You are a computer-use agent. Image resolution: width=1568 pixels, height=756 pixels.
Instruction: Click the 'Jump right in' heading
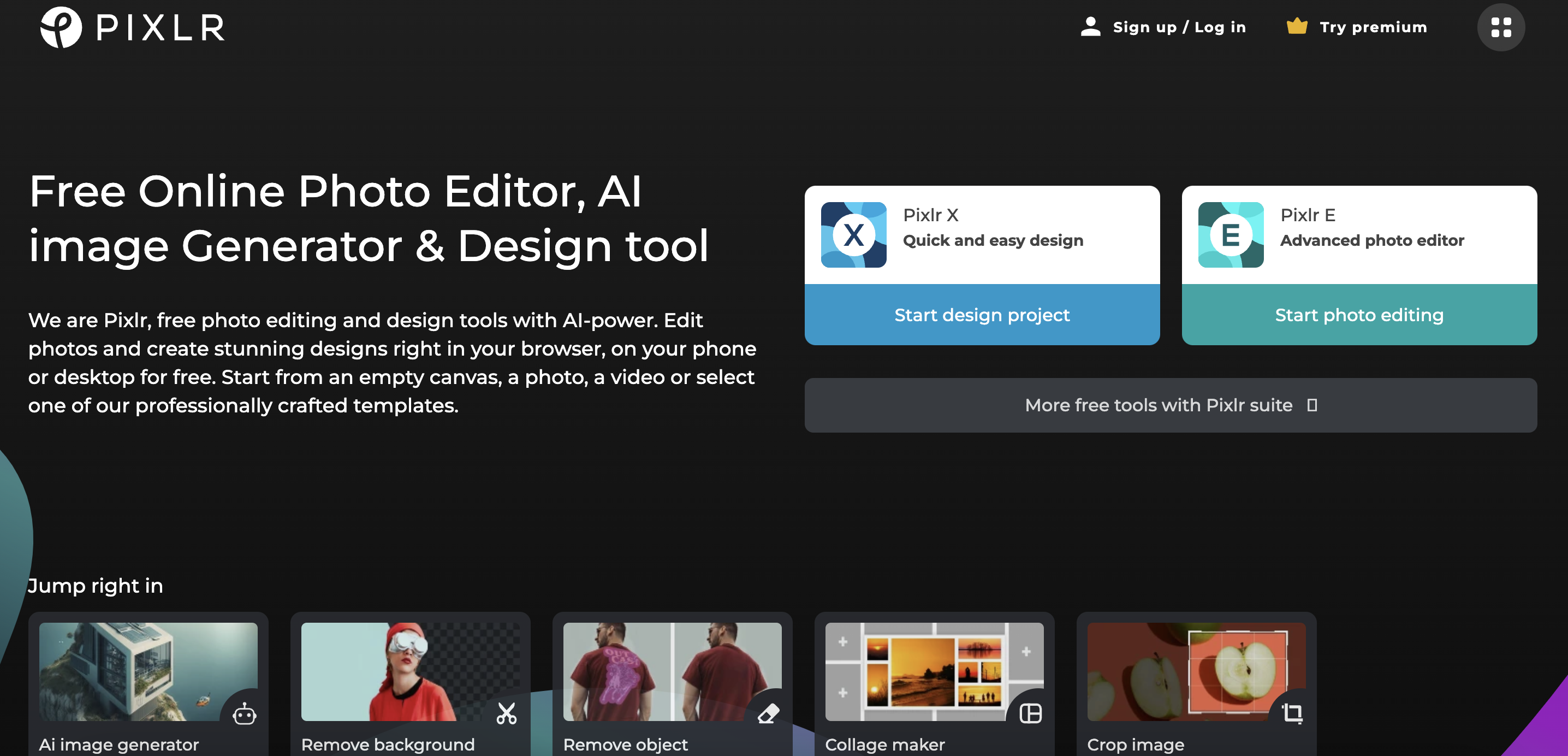pyautogui.click(x=96, y=586)
